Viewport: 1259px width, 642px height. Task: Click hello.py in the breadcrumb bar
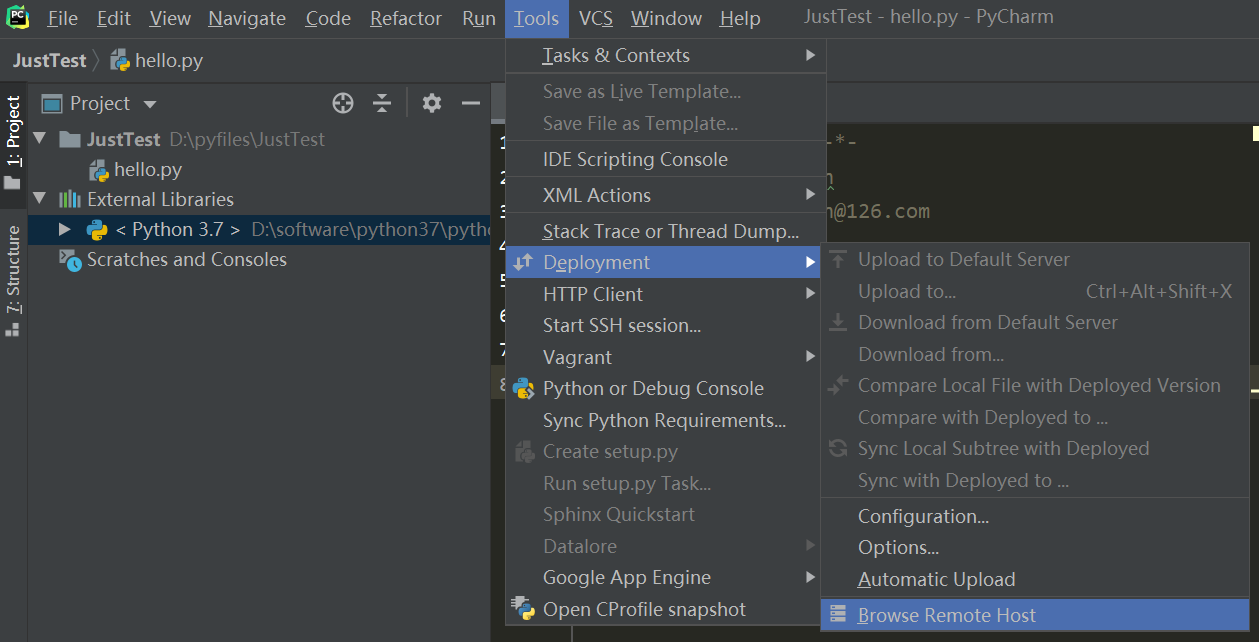click(169, 60)
